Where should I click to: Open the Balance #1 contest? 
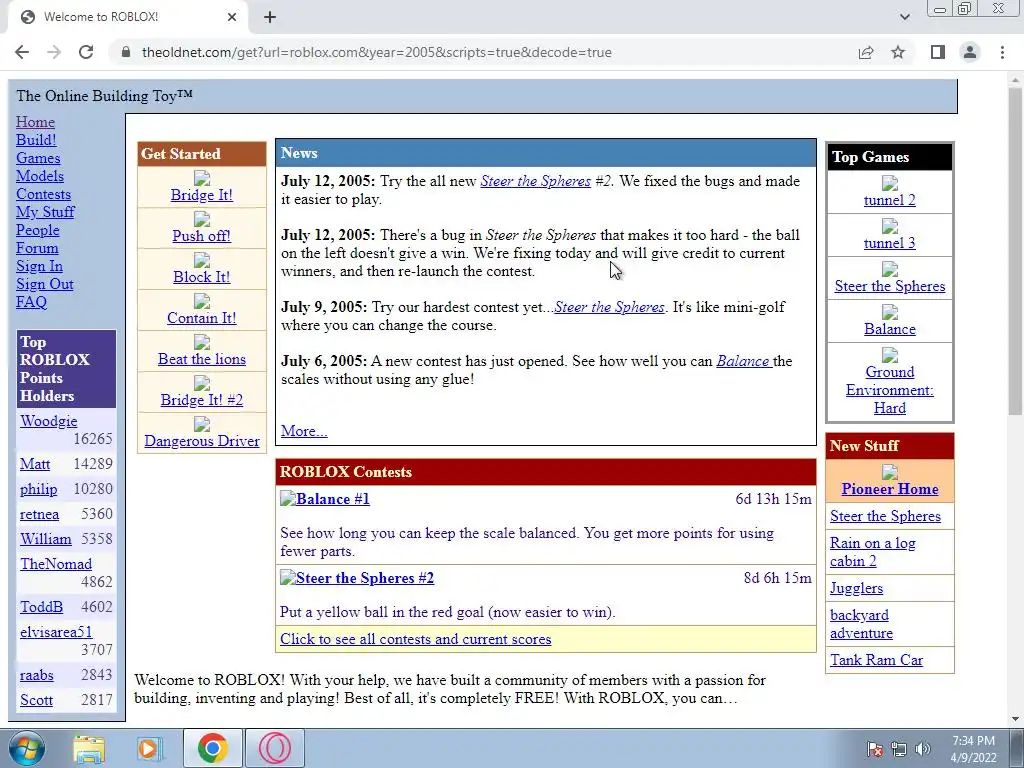point(332,499)
